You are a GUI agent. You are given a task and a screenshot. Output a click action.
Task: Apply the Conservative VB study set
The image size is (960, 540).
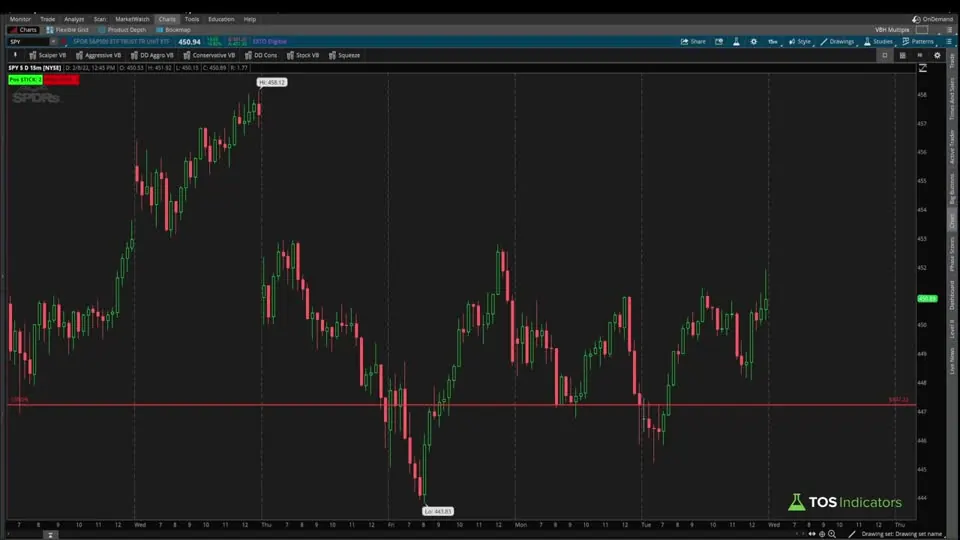point(209,55)
